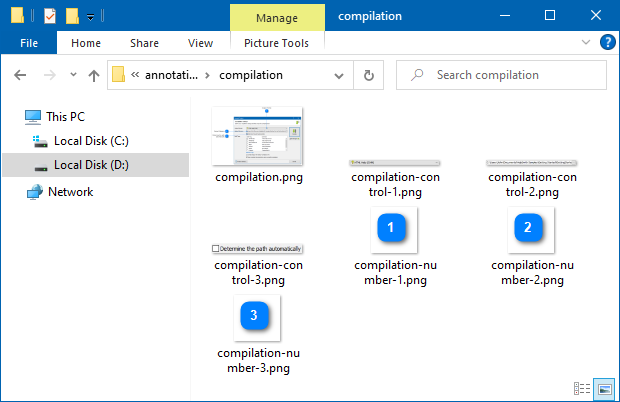Go up one folder level

click(x=94, y=75)
